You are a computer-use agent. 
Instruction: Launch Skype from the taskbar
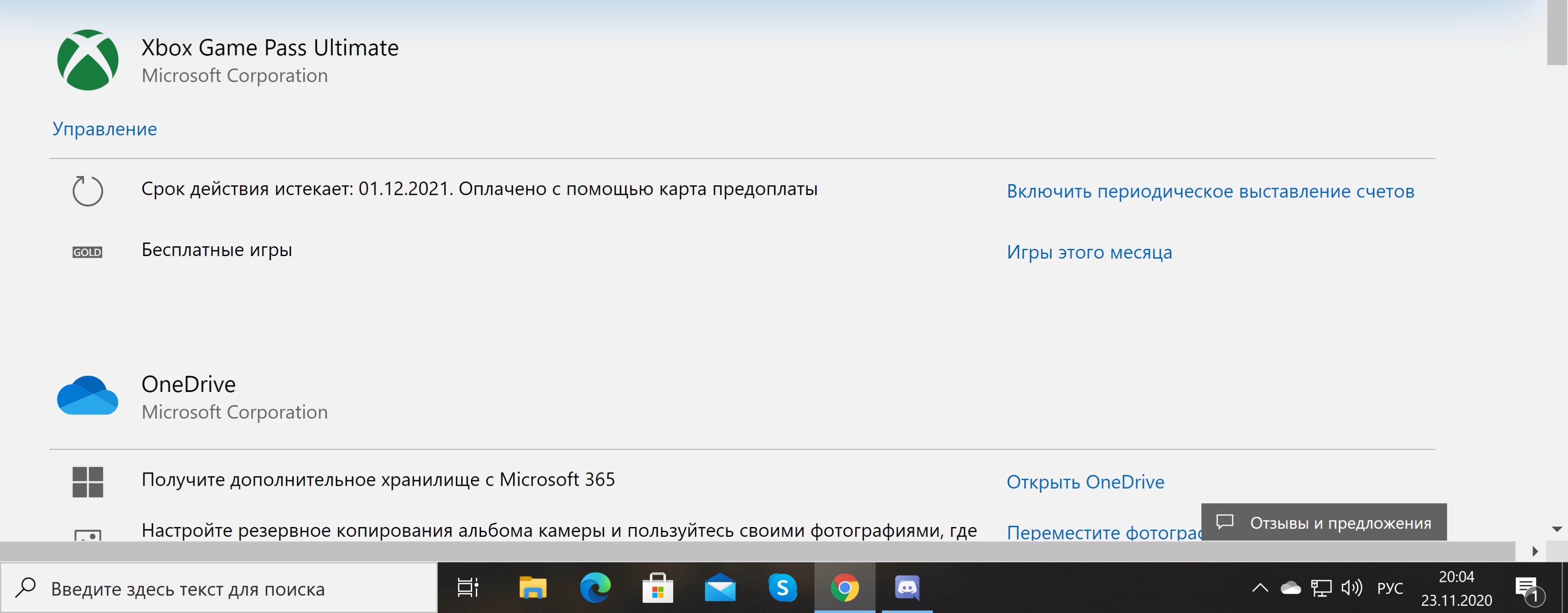782,588
